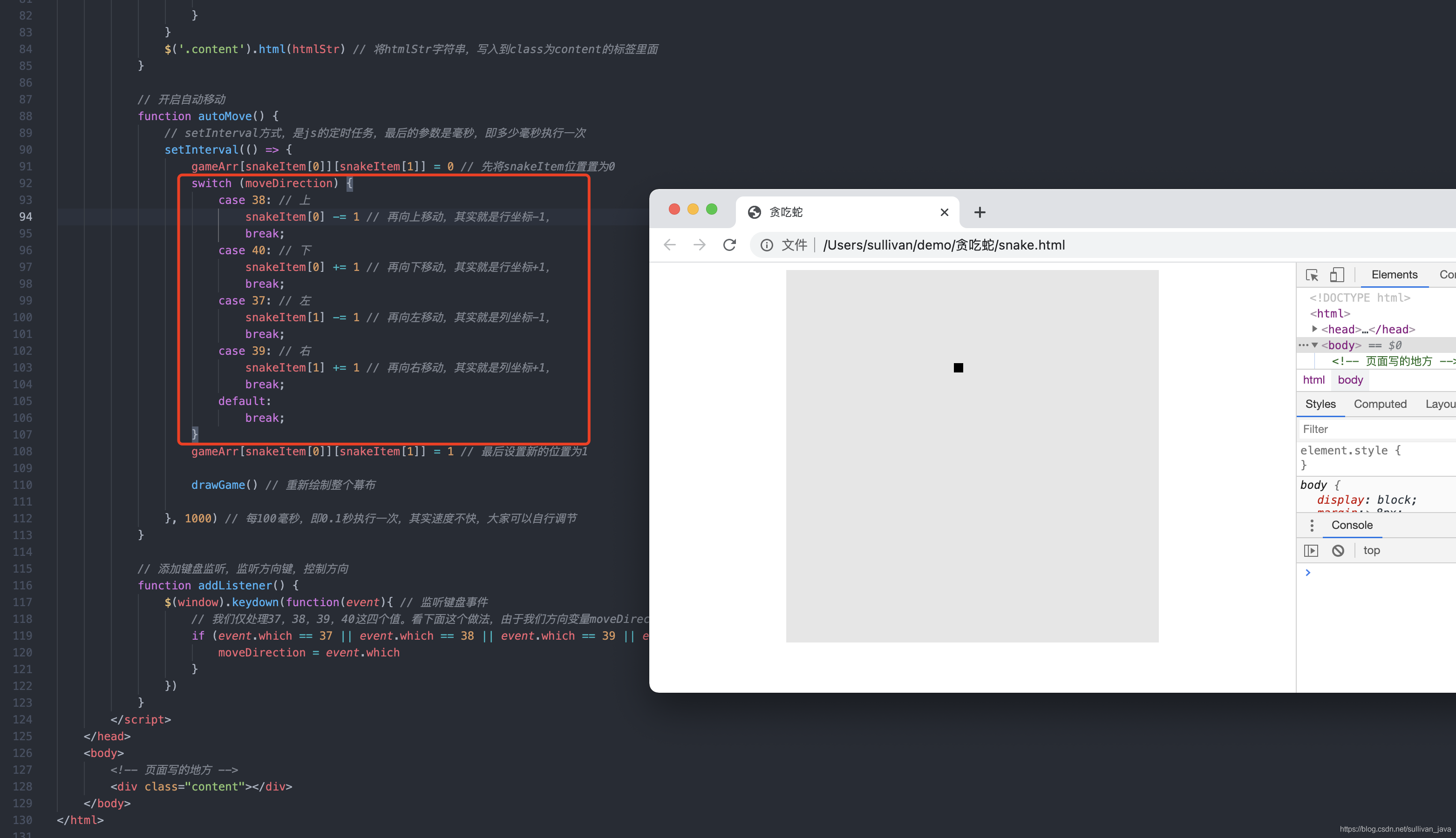Click case 39 line in the switch block
The height and width of the screenshot is (838, 1456).
[264, 351]
